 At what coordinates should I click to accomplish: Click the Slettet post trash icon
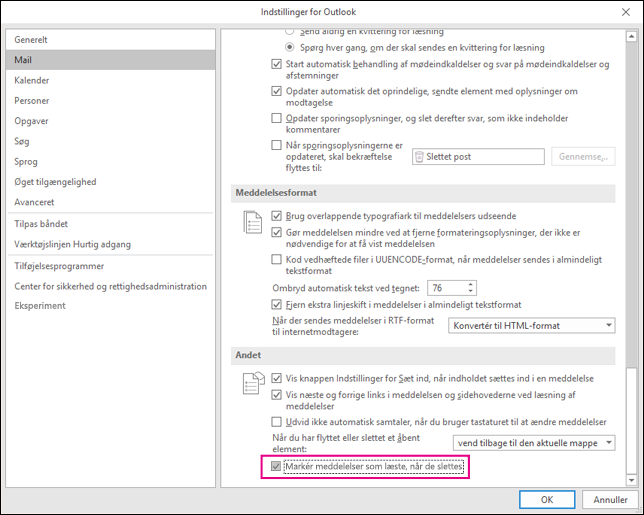coord(419,156)
